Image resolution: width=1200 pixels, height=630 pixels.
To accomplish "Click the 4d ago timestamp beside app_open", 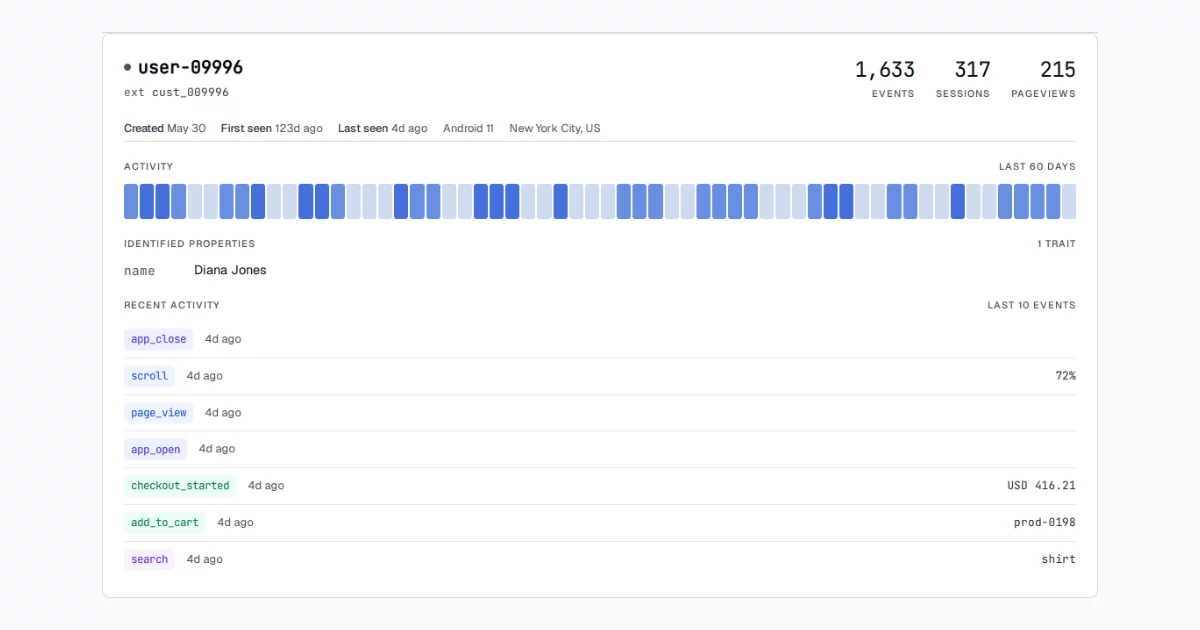I will (x=217, y=449).
